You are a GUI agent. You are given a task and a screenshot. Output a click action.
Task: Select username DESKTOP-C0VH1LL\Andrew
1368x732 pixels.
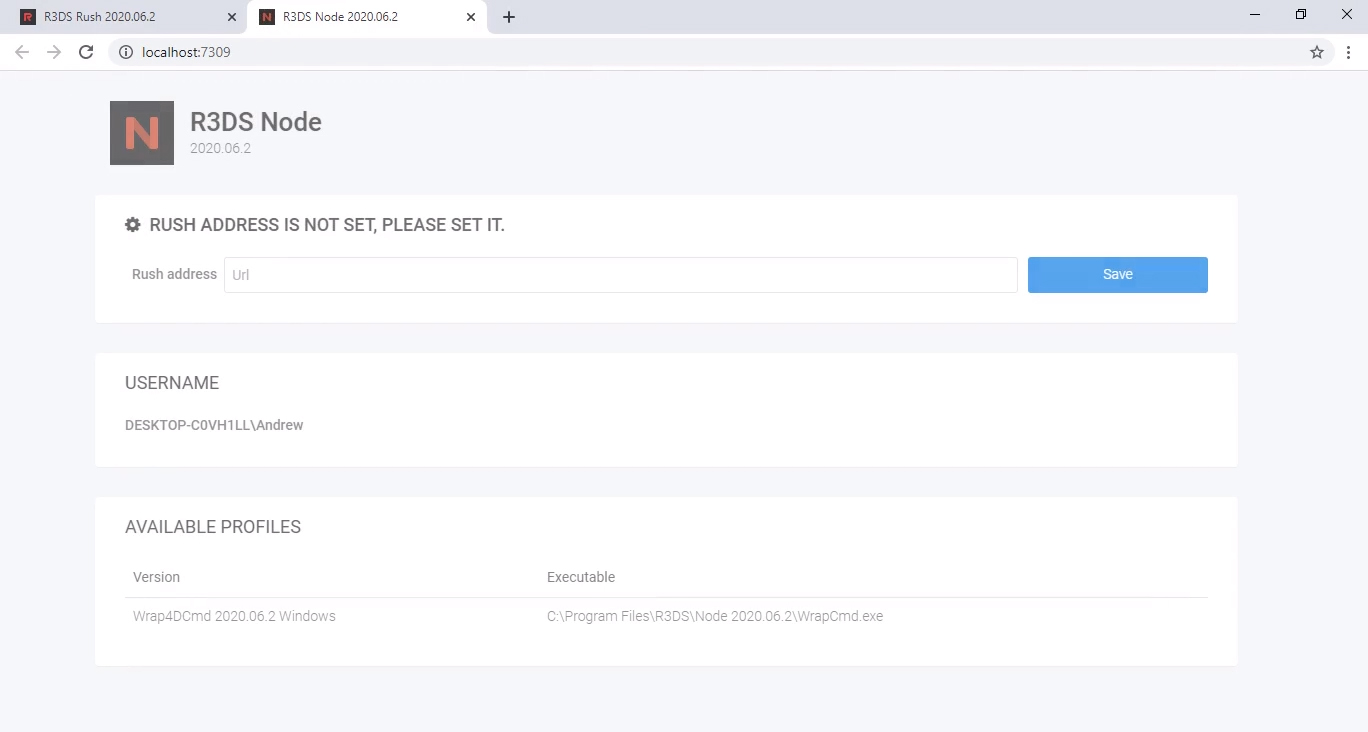pos(214,425)
